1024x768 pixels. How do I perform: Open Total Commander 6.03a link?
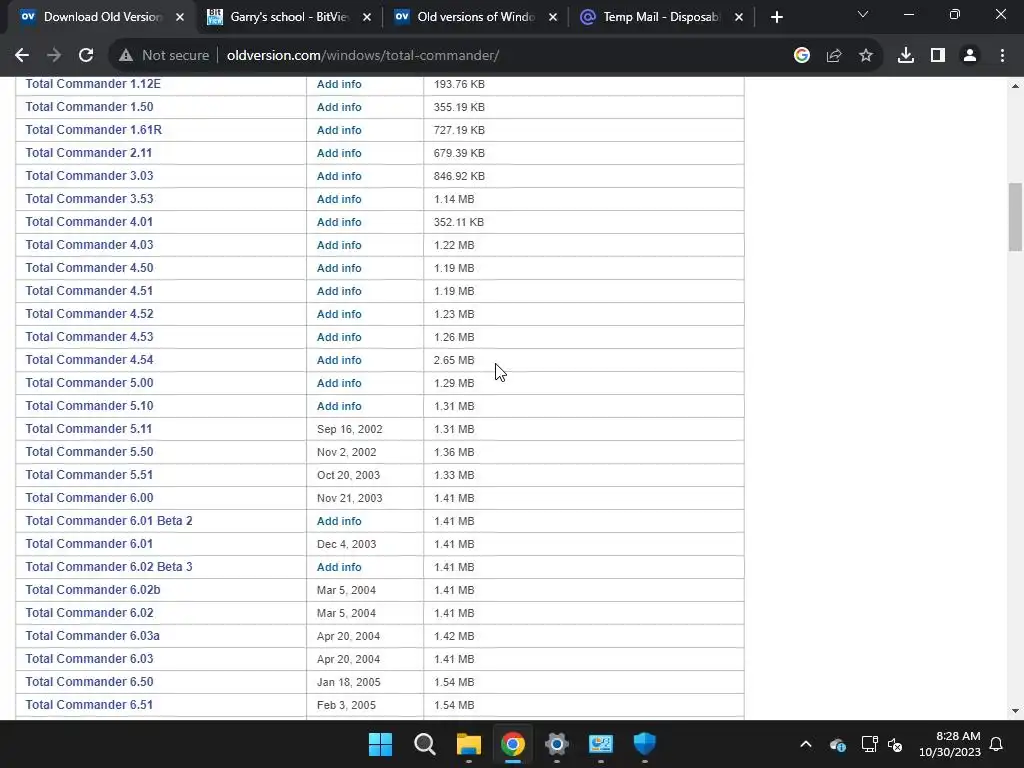pos(93,636)
